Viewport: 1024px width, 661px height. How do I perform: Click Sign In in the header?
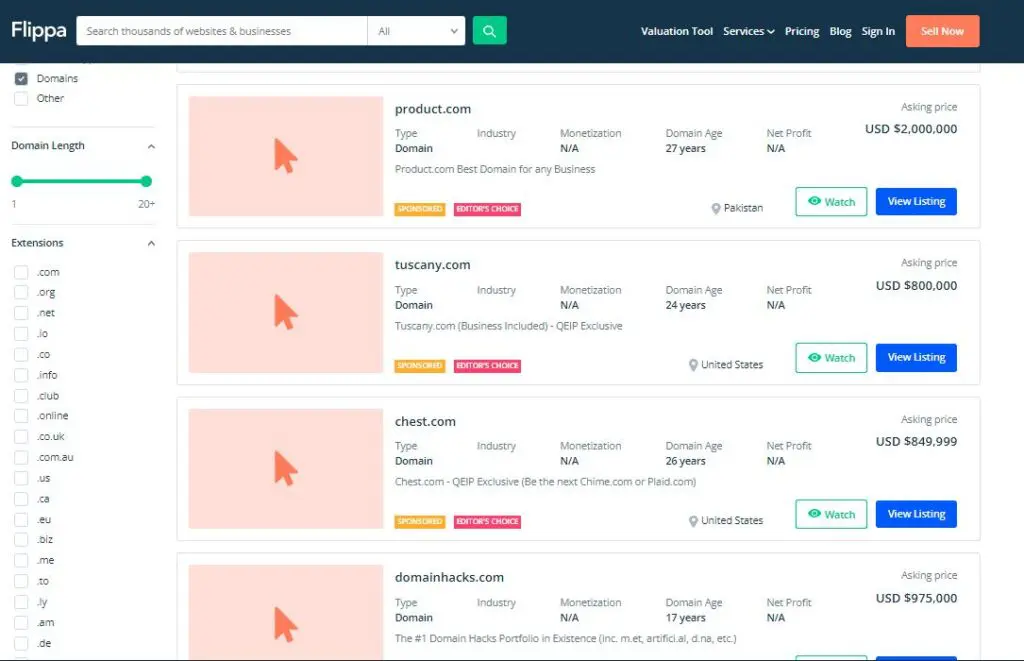[x=878, y=31]
